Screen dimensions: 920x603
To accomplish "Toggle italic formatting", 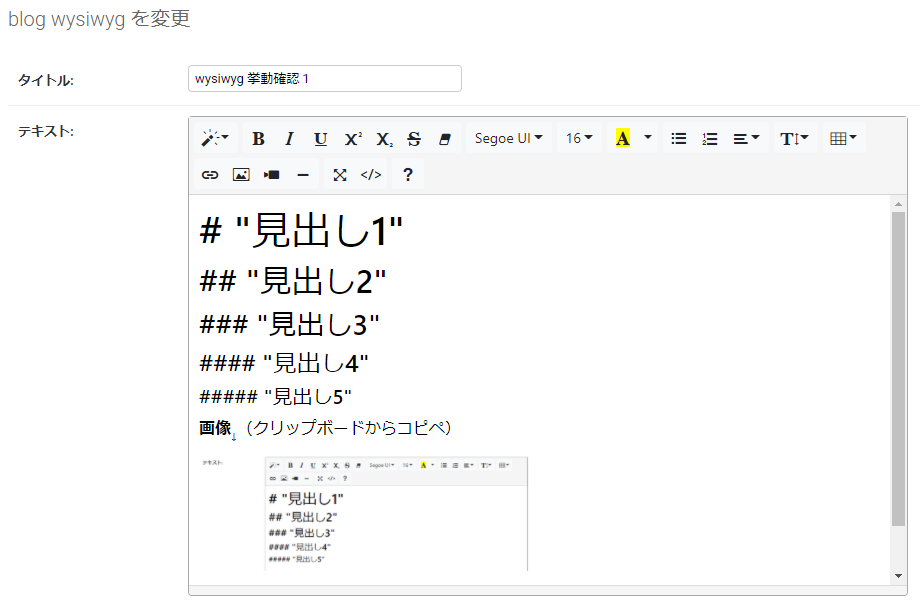I will [289, 138].
